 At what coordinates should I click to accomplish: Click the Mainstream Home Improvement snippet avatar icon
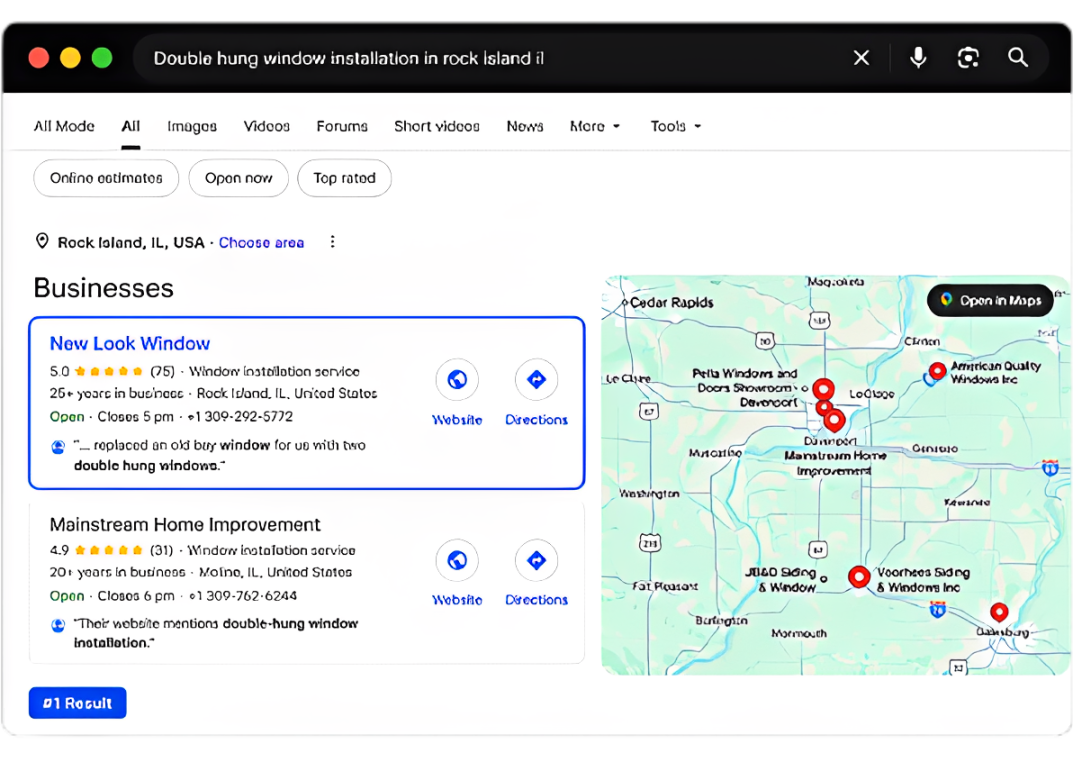pyautogui.click(x=58, y=625)
